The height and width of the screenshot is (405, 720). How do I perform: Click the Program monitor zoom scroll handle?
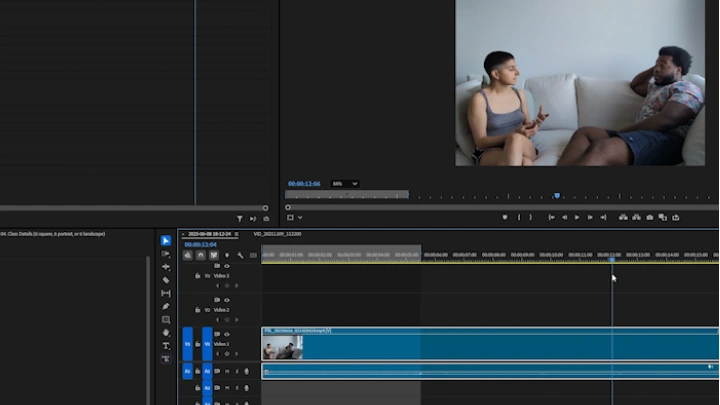point(288,208)
